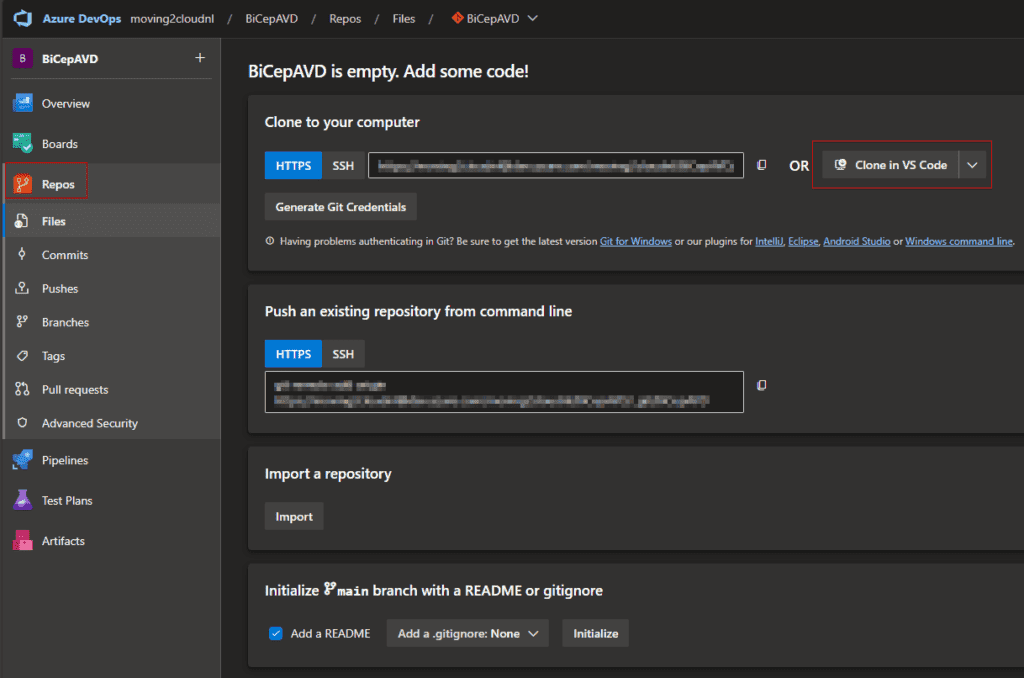This screenshot has height=678, width=1024.
Task: Uncheck the Add a README checkbox
Action: pos(276,633)
